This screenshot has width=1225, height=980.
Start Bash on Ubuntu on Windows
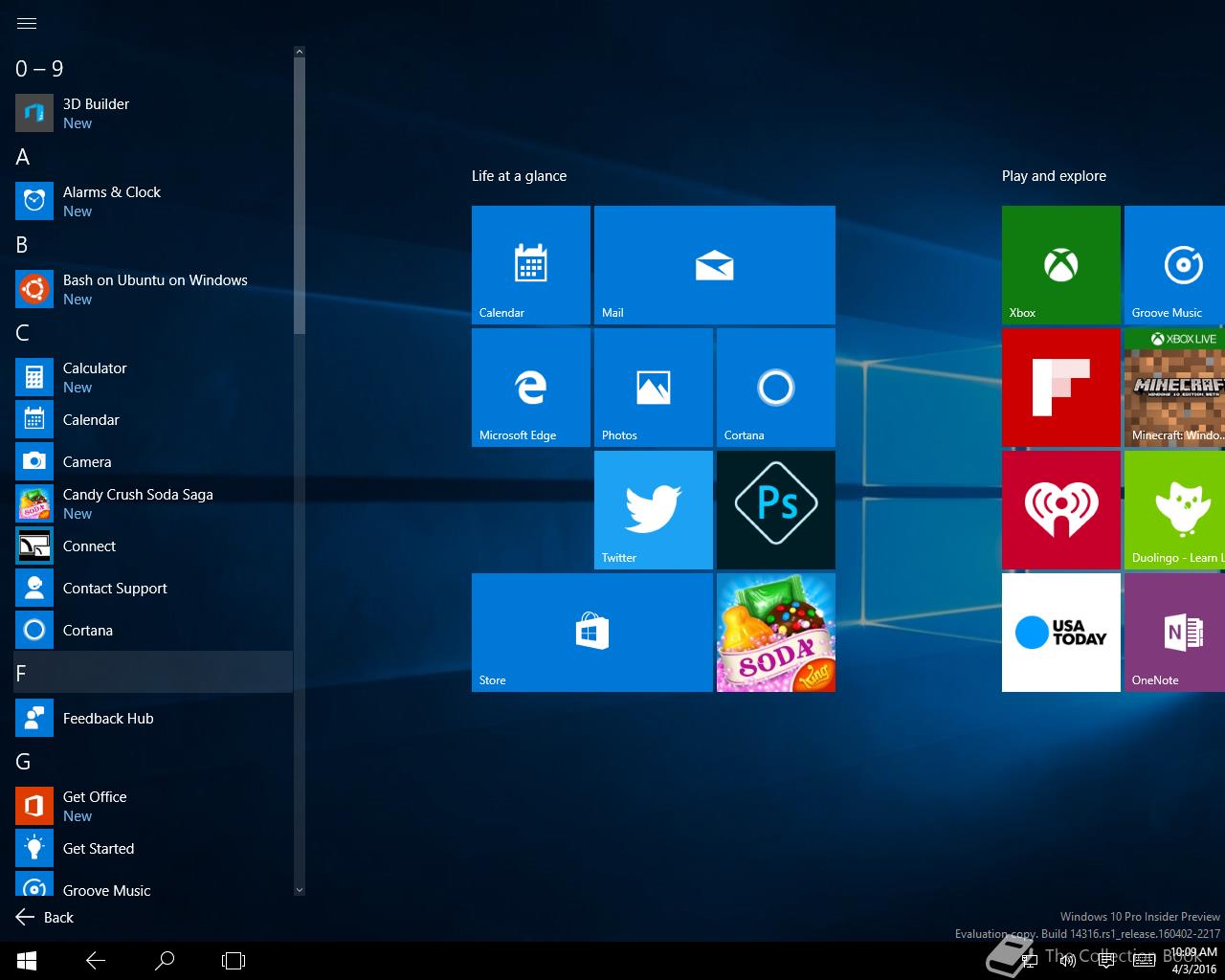click(x=153, y=289)
